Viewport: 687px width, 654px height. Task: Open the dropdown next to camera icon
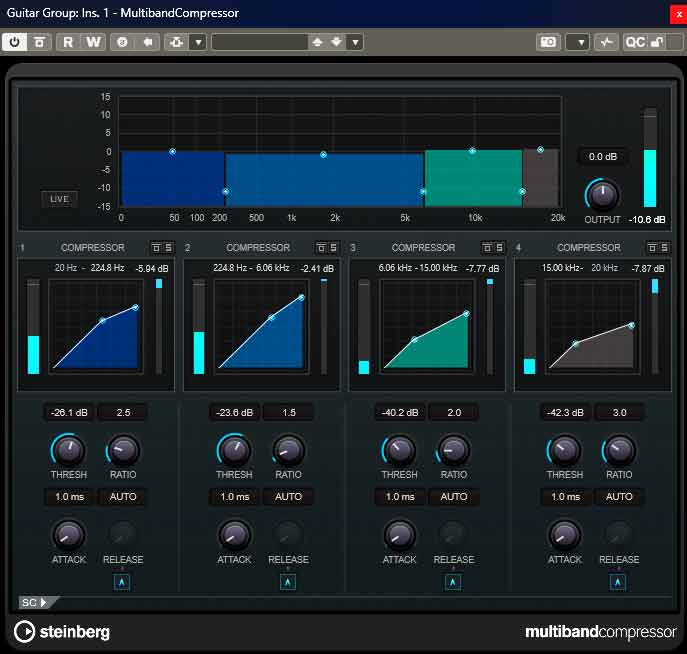(577, 42)
